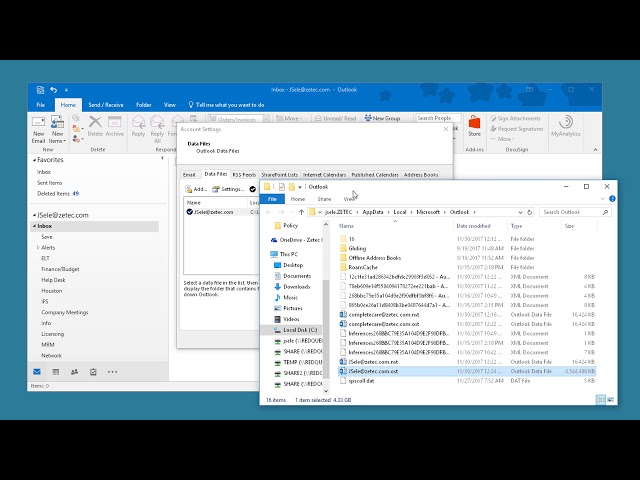This screenshot has width=640, height=480.
Task: Click Settings in Account Settings toolbar
Action: (x=228, y=189)
